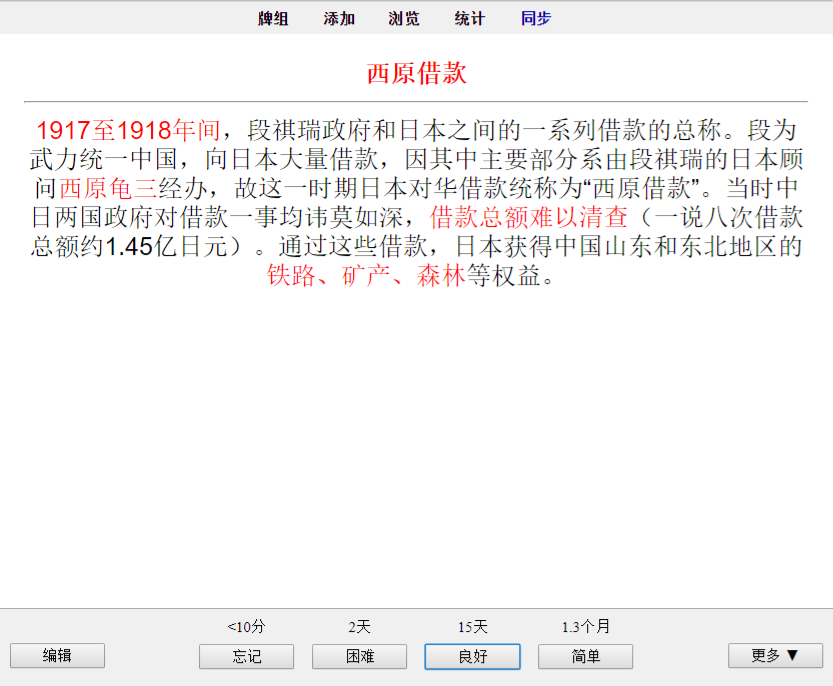Expand the 更多 more options dropdown
The image size is (833, 686).
[x=775, y=655]
